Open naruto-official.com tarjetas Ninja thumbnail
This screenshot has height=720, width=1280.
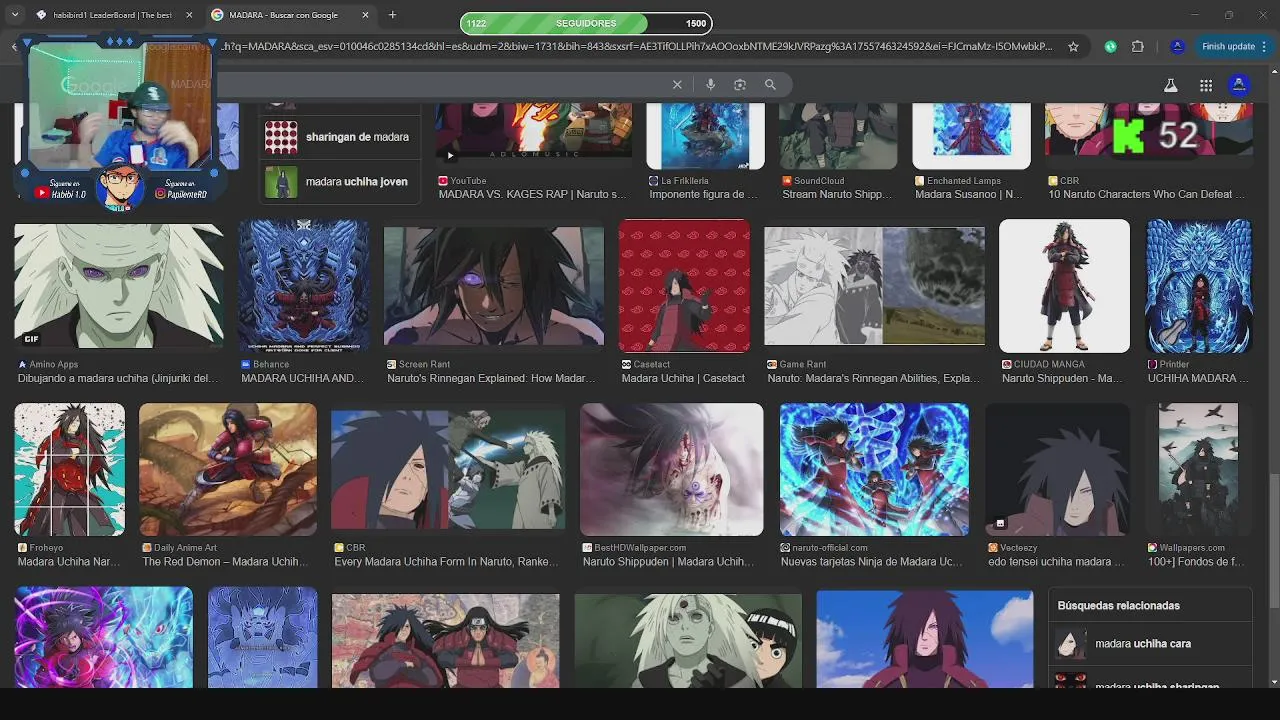[x=874, y=469]
